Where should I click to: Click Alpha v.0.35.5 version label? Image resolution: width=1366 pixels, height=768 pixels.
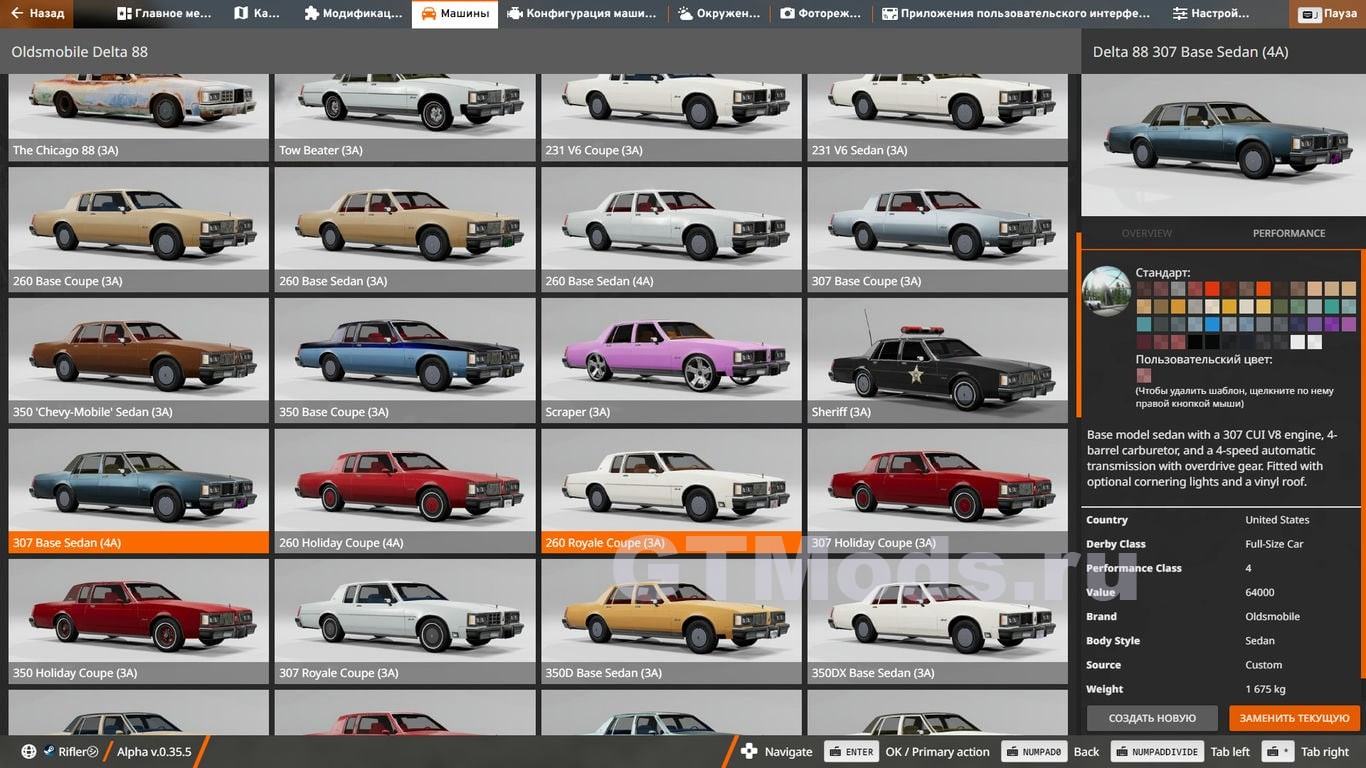pos(154,752)
